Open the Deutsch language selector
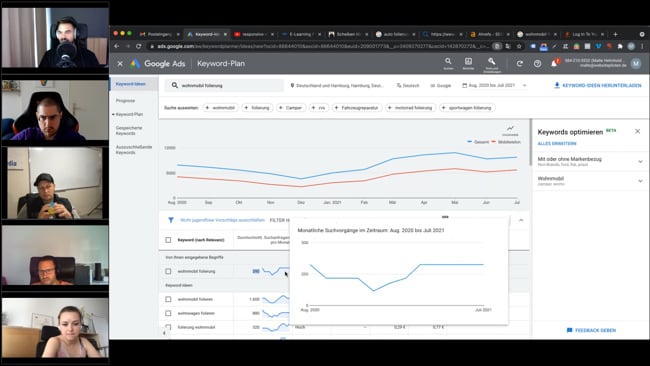 [407, 85]
